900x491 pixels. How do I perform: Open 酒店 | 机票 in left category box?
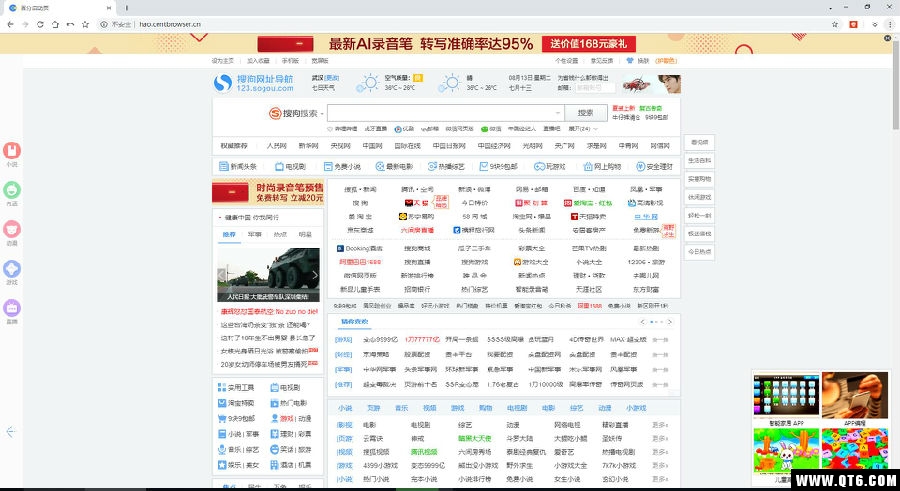point(291,465)
